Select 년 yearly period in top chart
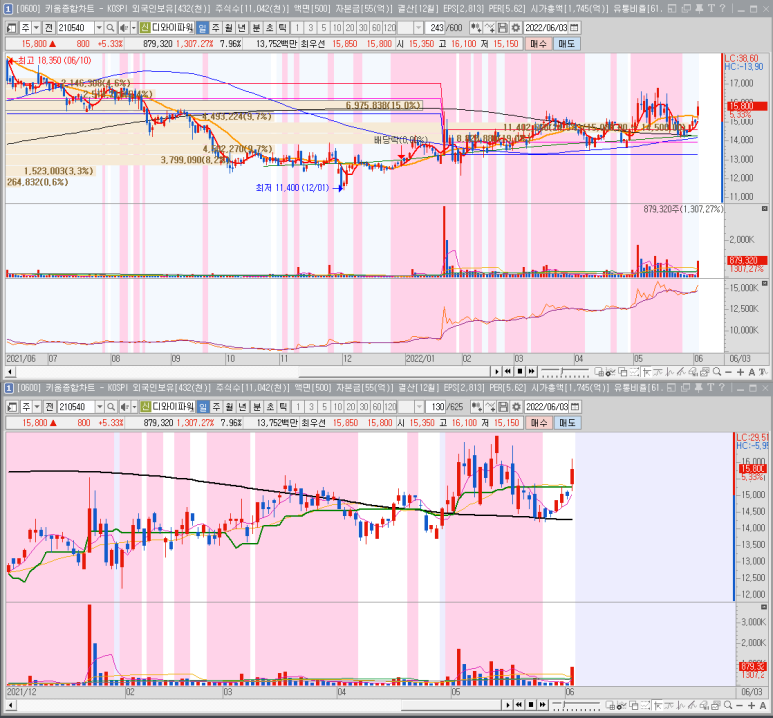This screenshot has width=773, height=718. point(242,28)
